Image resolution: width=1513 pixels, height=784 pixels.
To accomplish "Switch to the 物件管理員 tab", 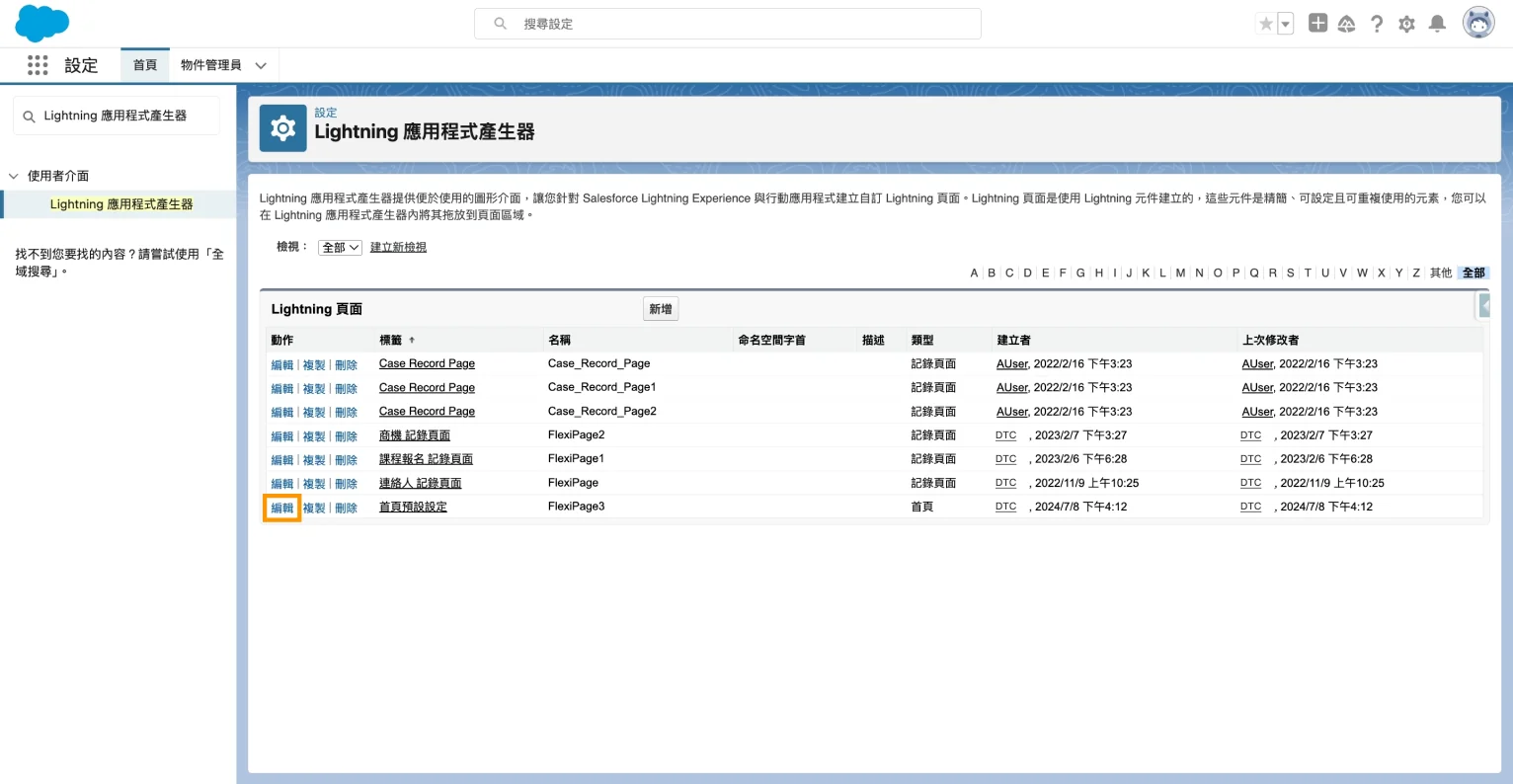I will [211, 65].
